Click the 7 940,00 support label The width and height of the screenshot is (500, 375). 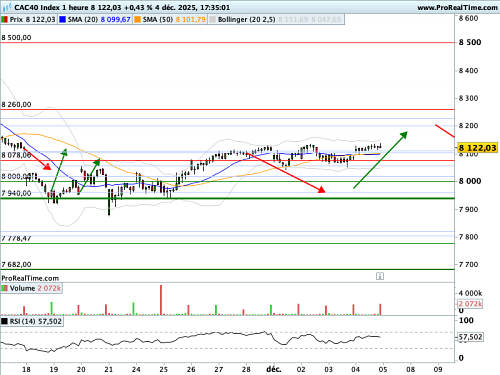coord(16,193)
